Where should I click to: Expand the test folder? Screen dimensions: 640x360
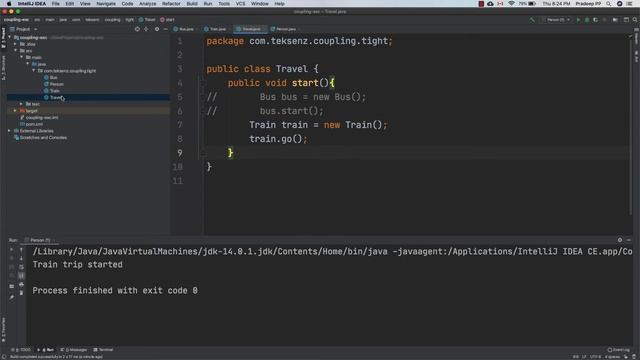[22, 104]
